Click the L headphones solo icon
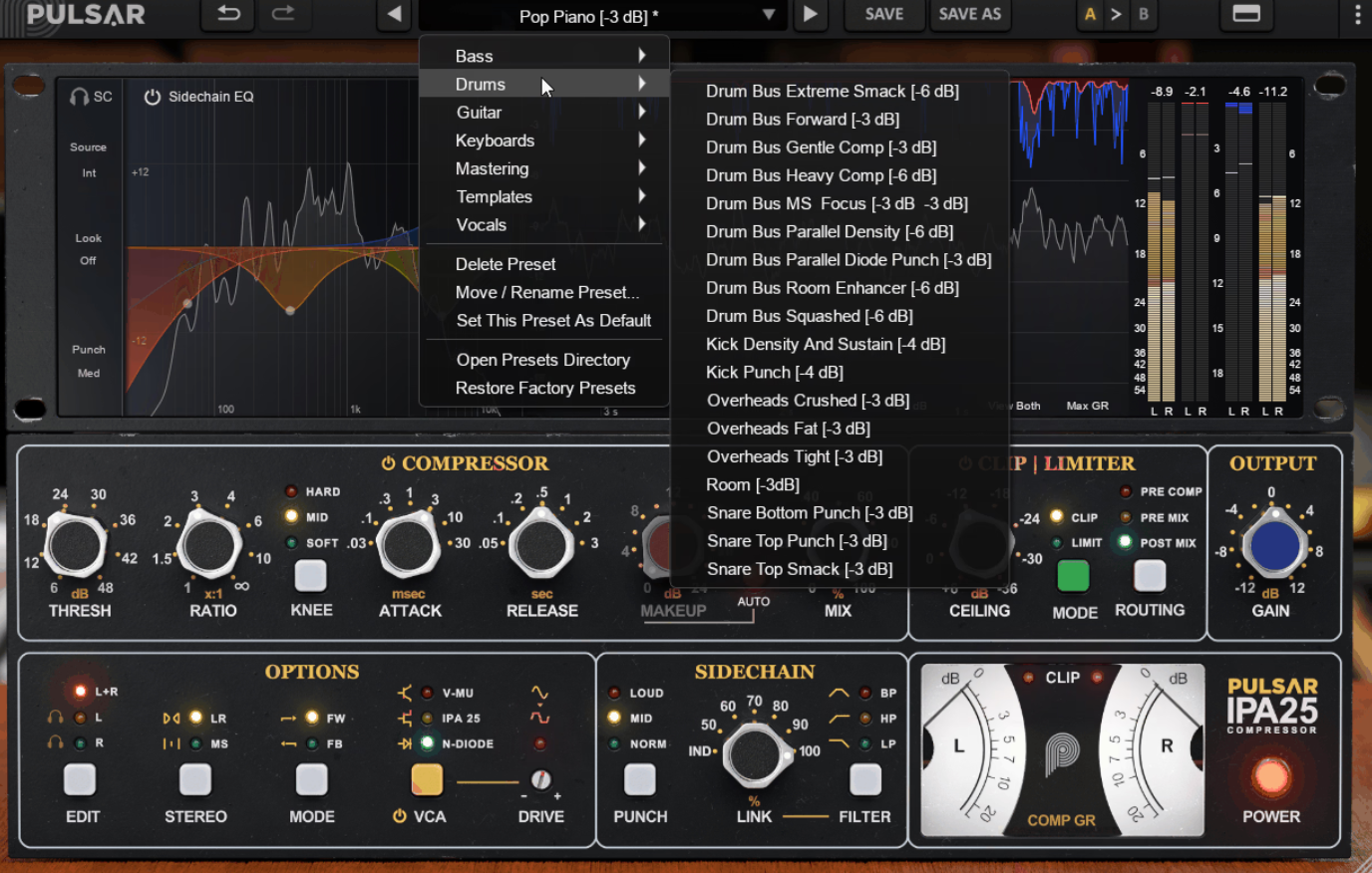 (x=55, y=718)
